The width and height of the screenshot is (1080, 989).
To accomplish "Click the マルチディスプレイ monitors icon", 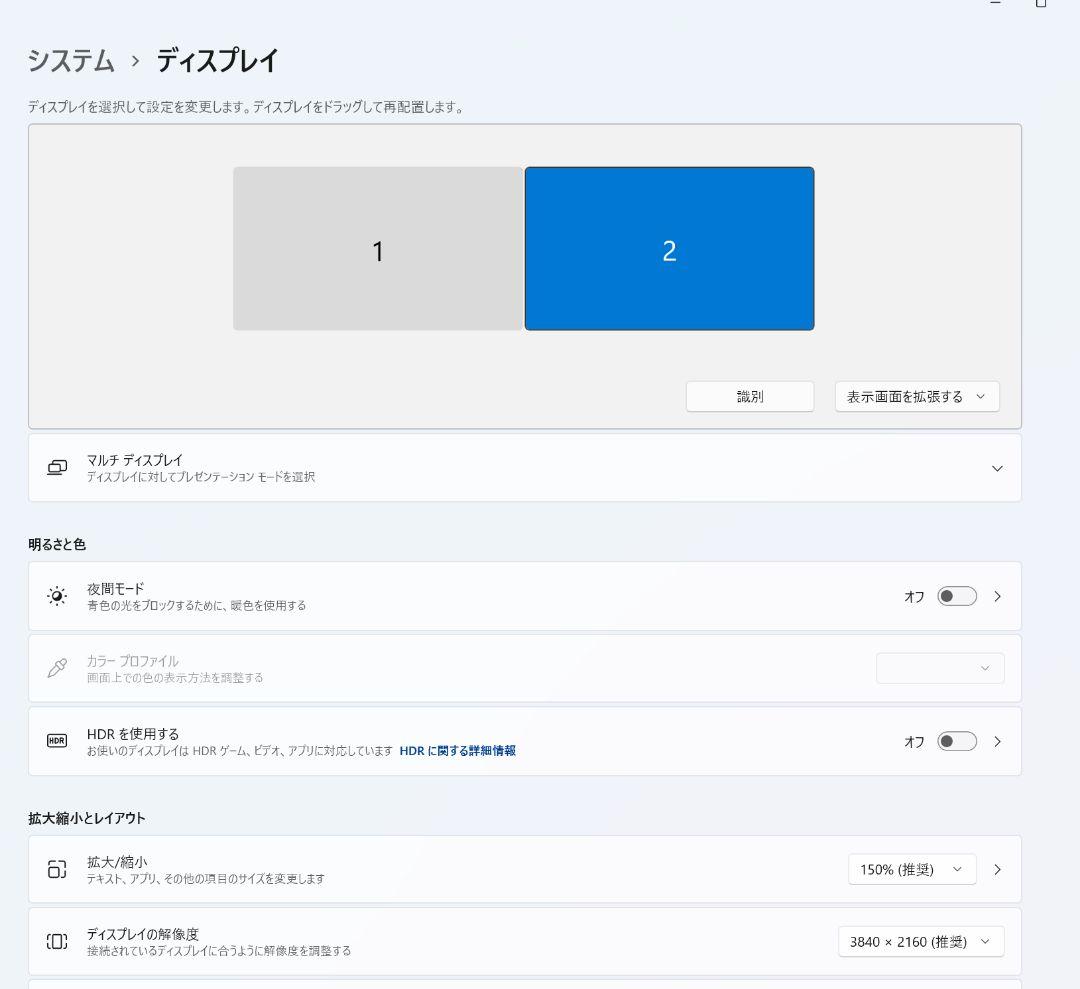I will click(57, 467).
